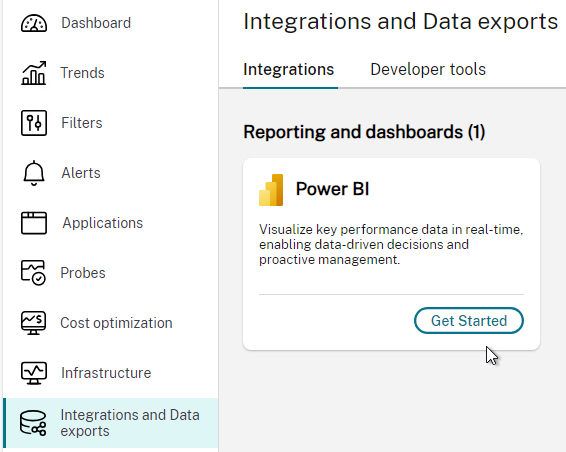This screenshot has width=566, height=452.
Task: Select the Filters sliders icon
Action: point(34,123)
